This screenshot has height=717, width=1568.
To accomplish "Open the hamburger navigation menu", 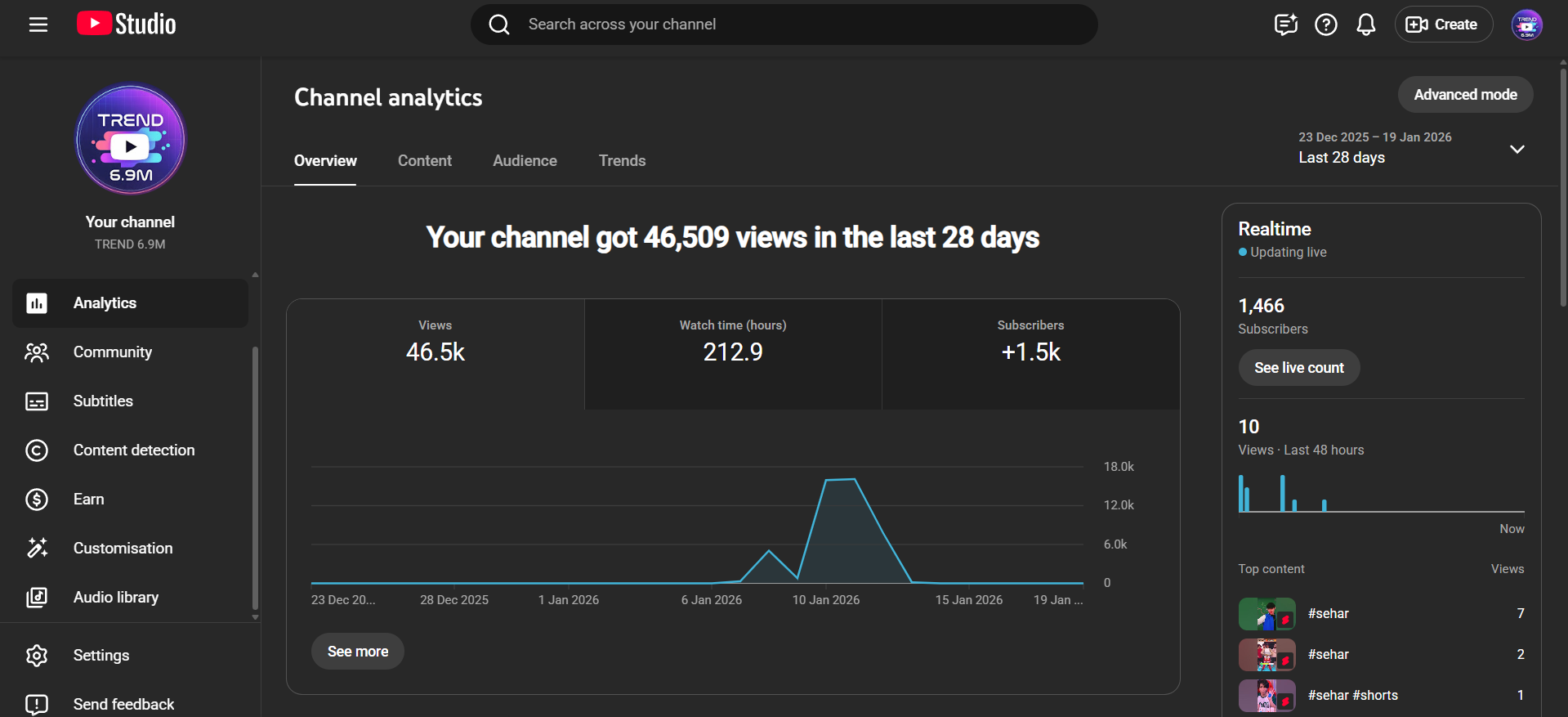I will [x=38, y=25].
